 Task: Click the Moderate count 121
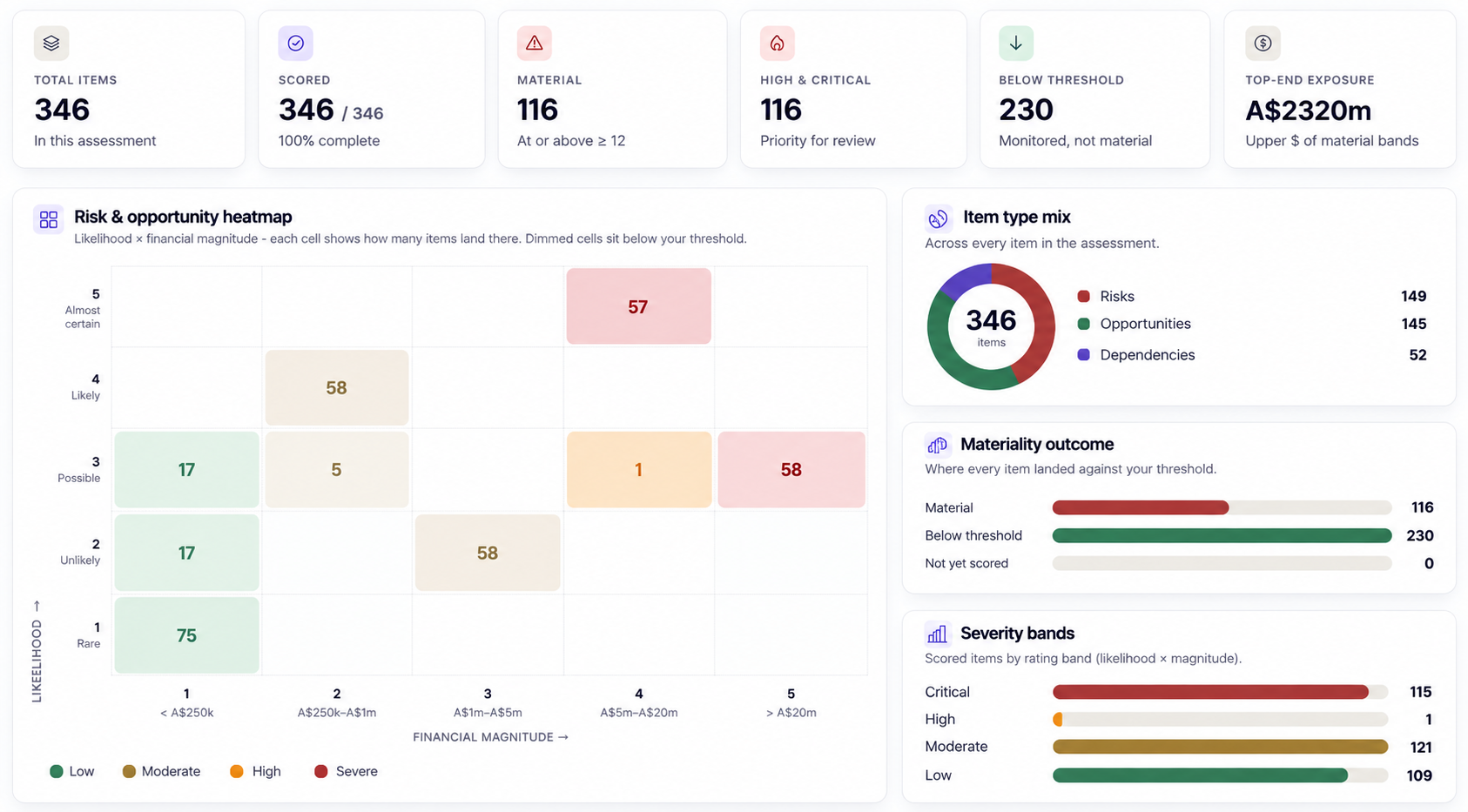[1420, 747]
